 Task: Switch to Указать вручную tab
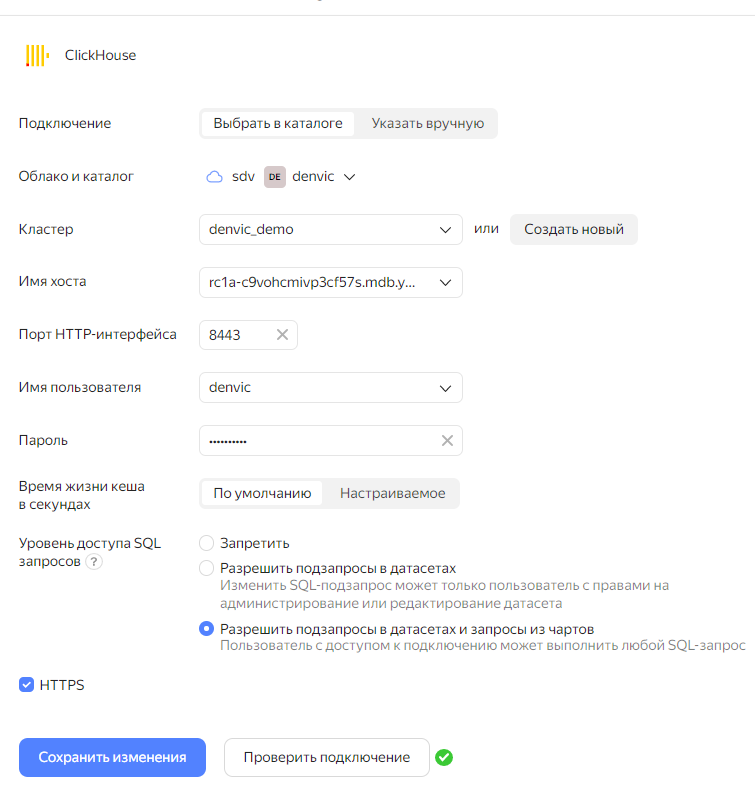[x=427, y=124]
